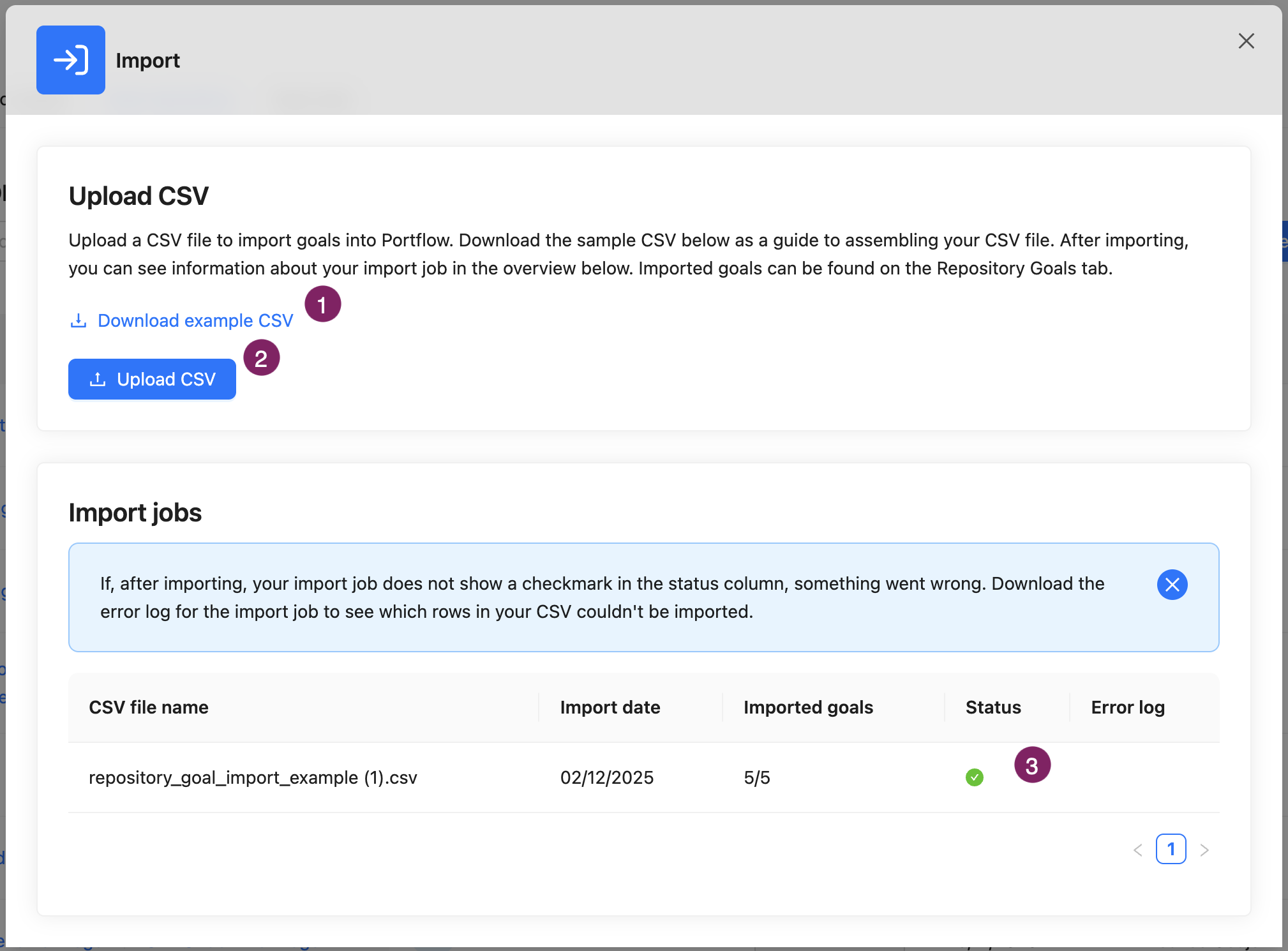This screenshot has height=951, width=1288.
Task: Go to next page of import jobs
Action: (x=1204, y=850)
